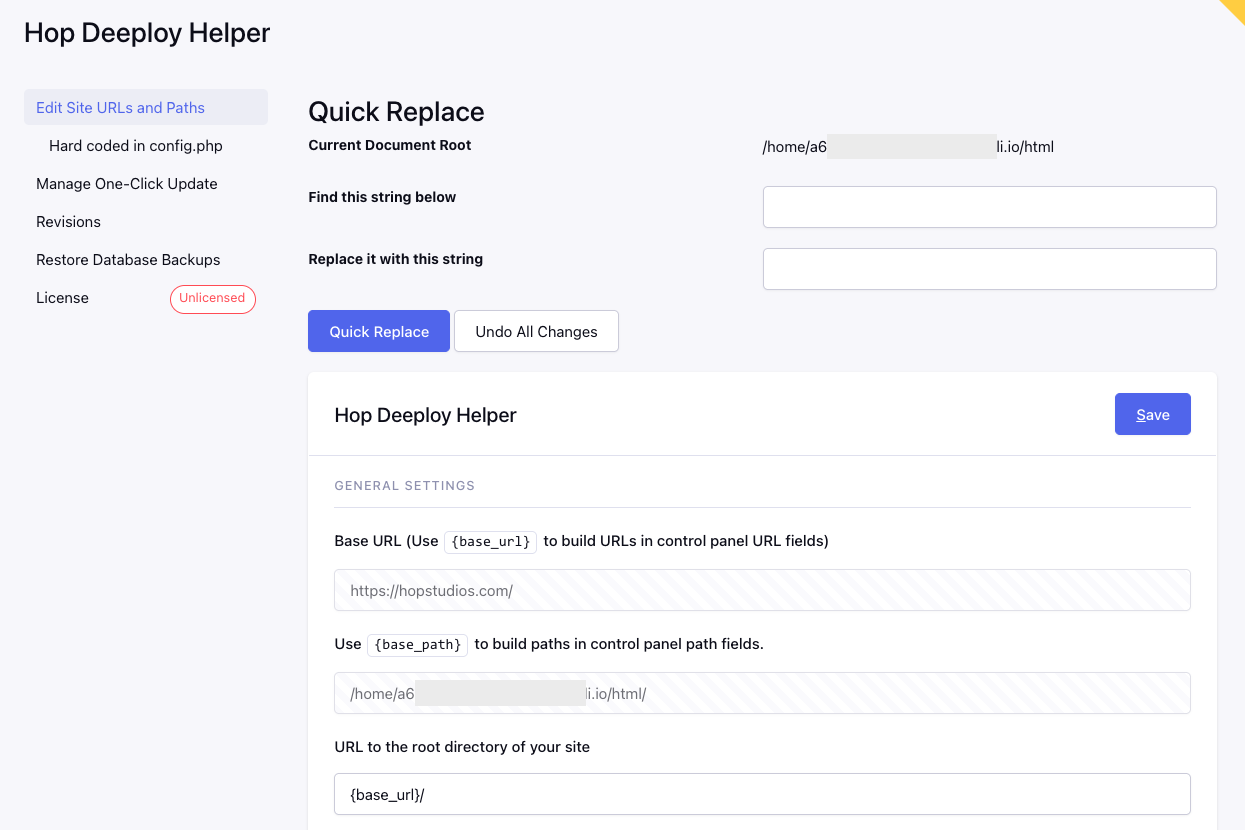Click the {base_url} code snippet chip
Viewport: 1245px width, 830px height.
(x=490, y=541)
